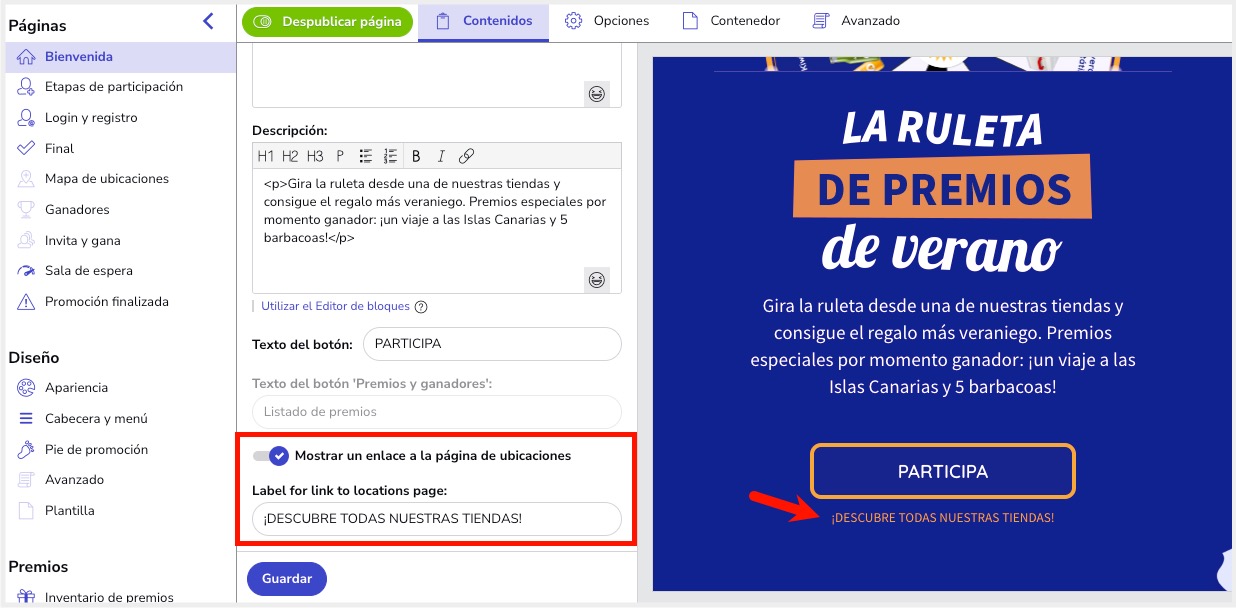
Task: Toggle italic formatting in description editor
Action: pos(440,156)
